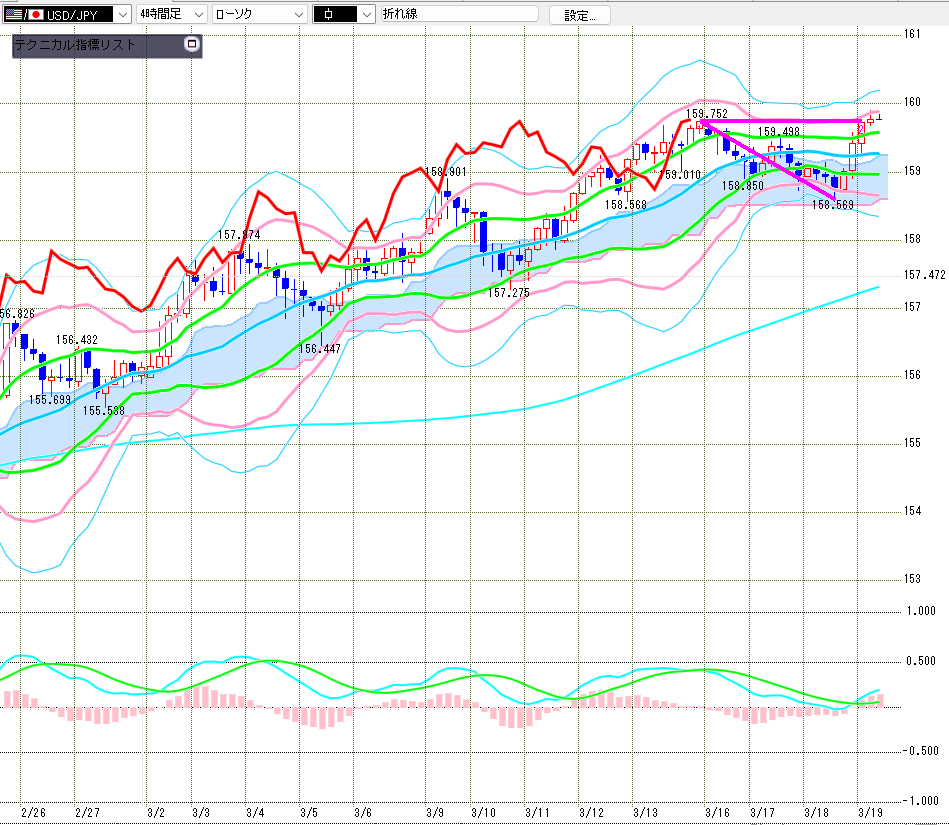Click the テクニカル指標リスト panel title
This screenshot has width=949, height=825.
tap(75, 45)
